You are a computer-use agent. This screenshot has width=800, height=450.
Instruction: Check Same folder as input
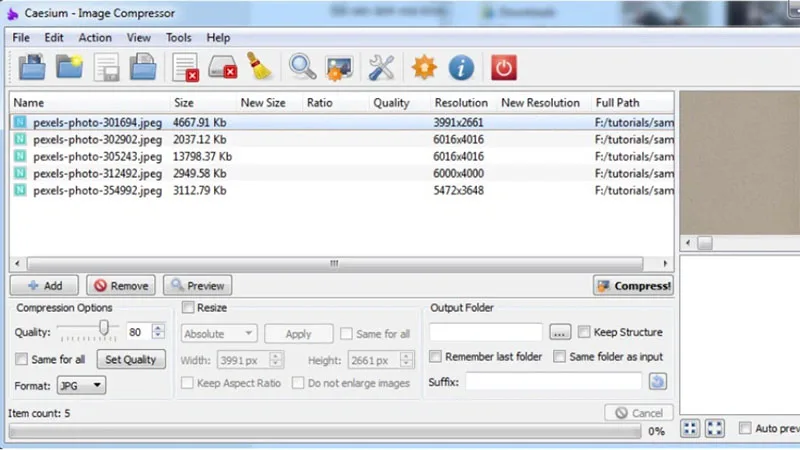(x=559, y=356)
